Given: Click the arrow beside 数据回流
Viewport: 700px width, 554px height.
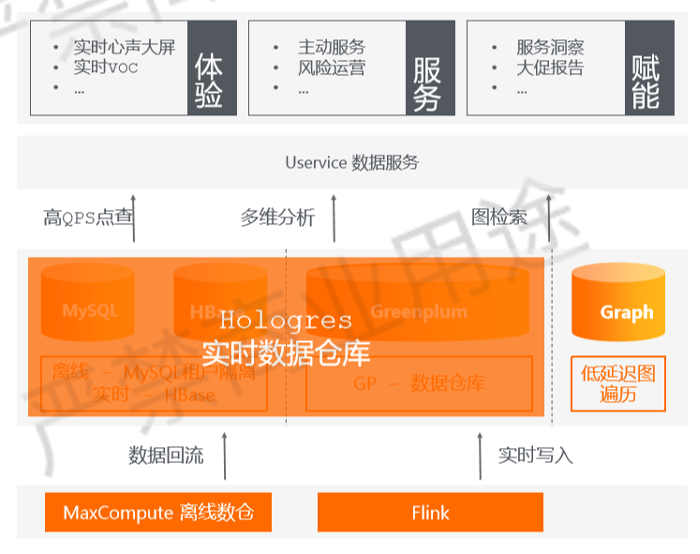Looking at the screenshot, I should pyautogui.click(x=225, y=456).
